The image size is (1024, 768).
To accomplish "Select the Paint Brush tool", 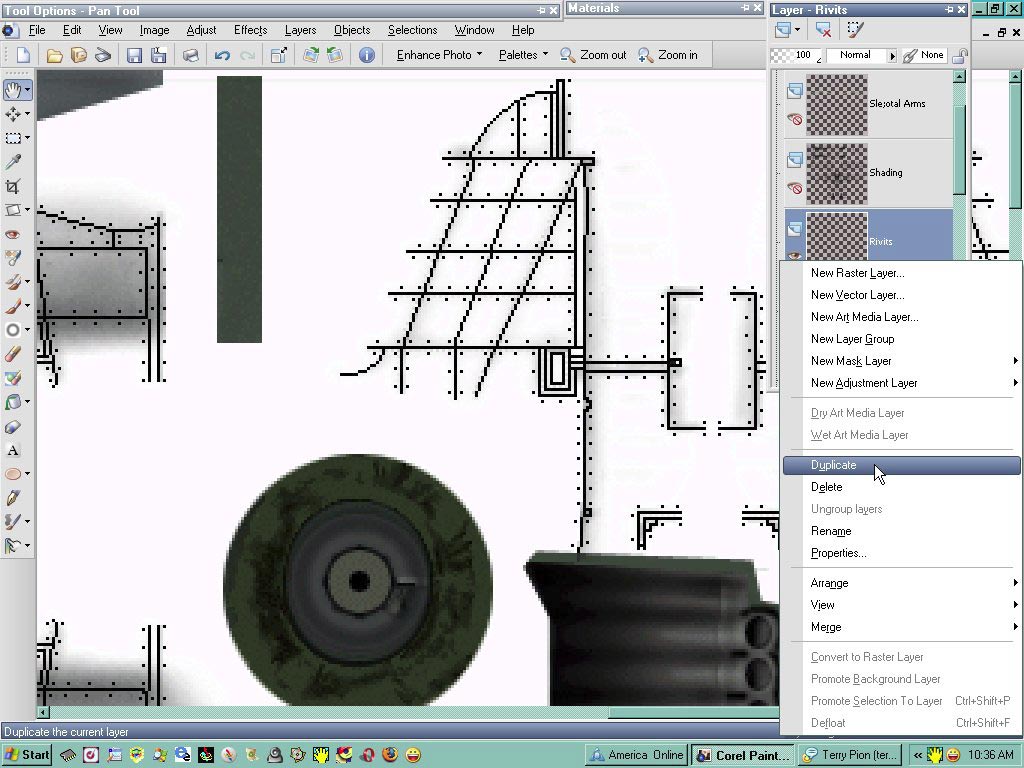I will tap(13, 306).
